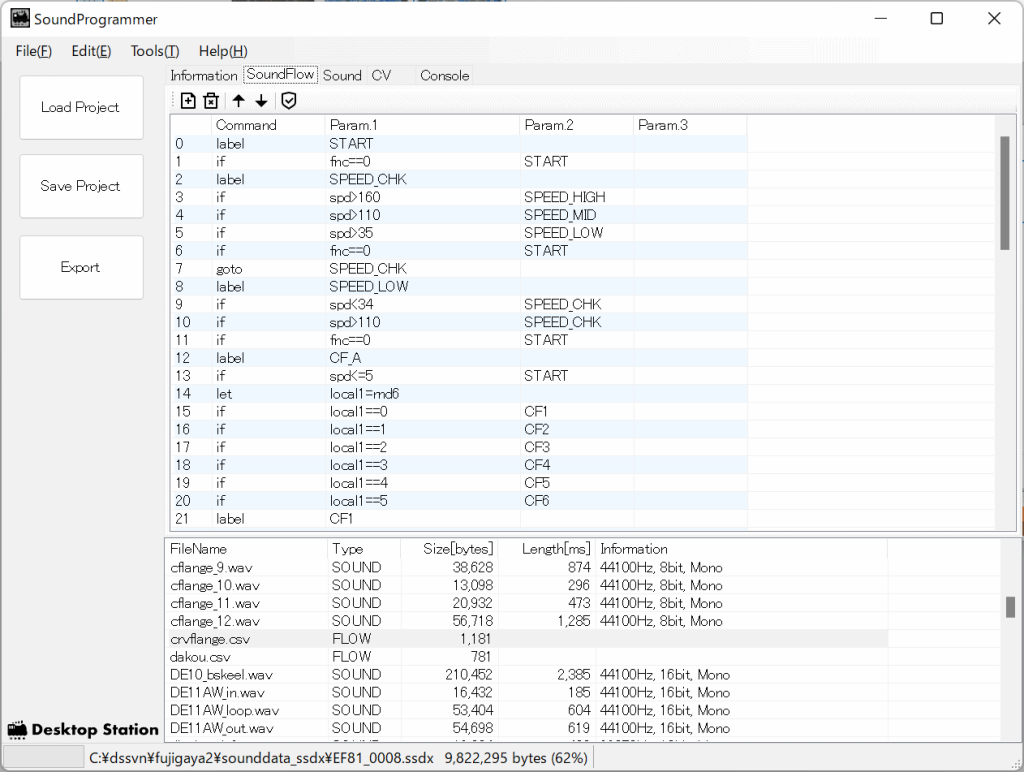Click the delete row trash icon
The image size is (1024, 772).
(211, 100)
